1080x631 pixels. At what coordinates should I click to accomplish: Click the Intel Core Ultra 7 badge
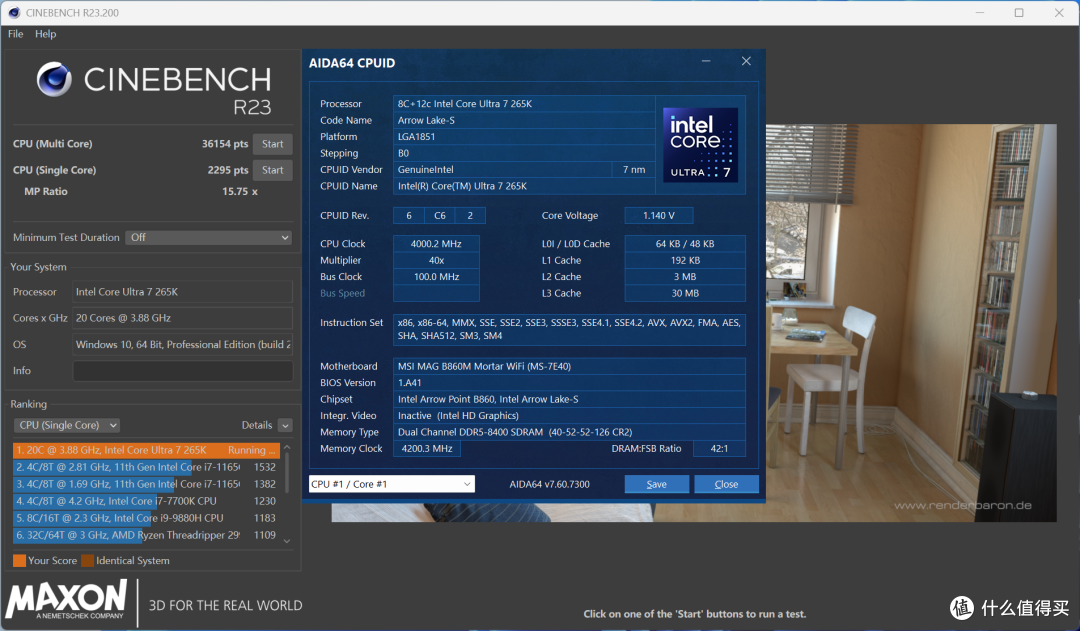pos(700,145)
